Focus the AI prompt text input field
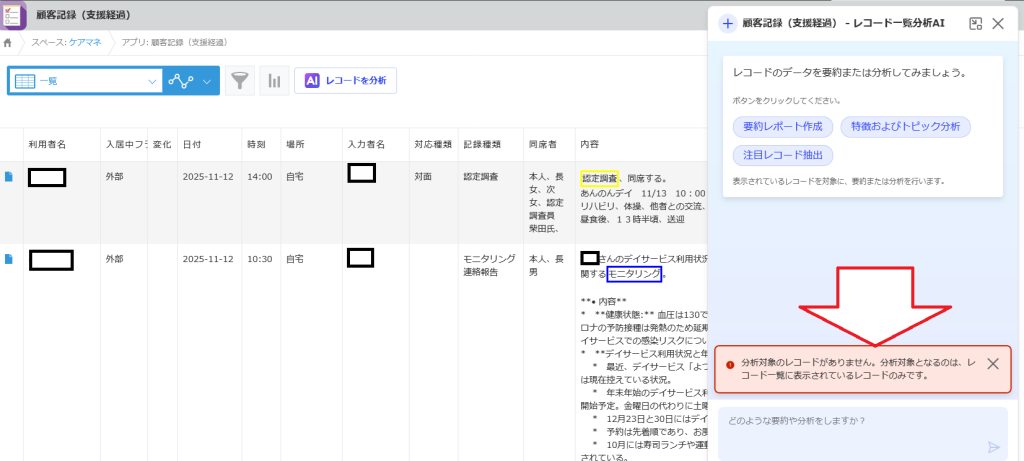The width and height of the screenshot is (1024, 461). click(850, 421)
